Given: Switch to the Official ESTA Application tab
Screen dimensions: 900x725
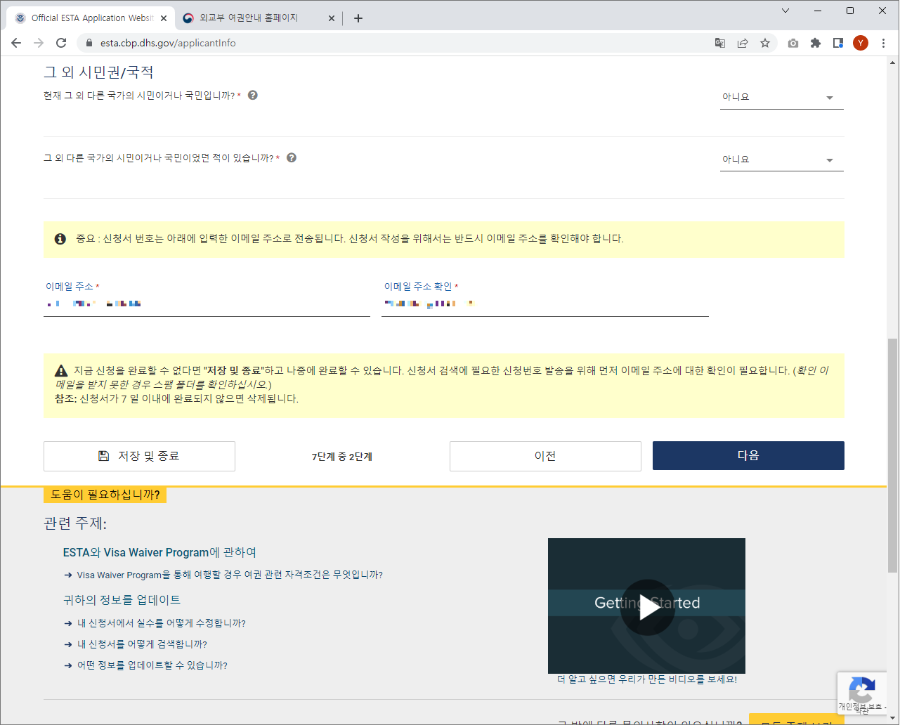Looking at the screenshot, I should (x=91, y=18).
